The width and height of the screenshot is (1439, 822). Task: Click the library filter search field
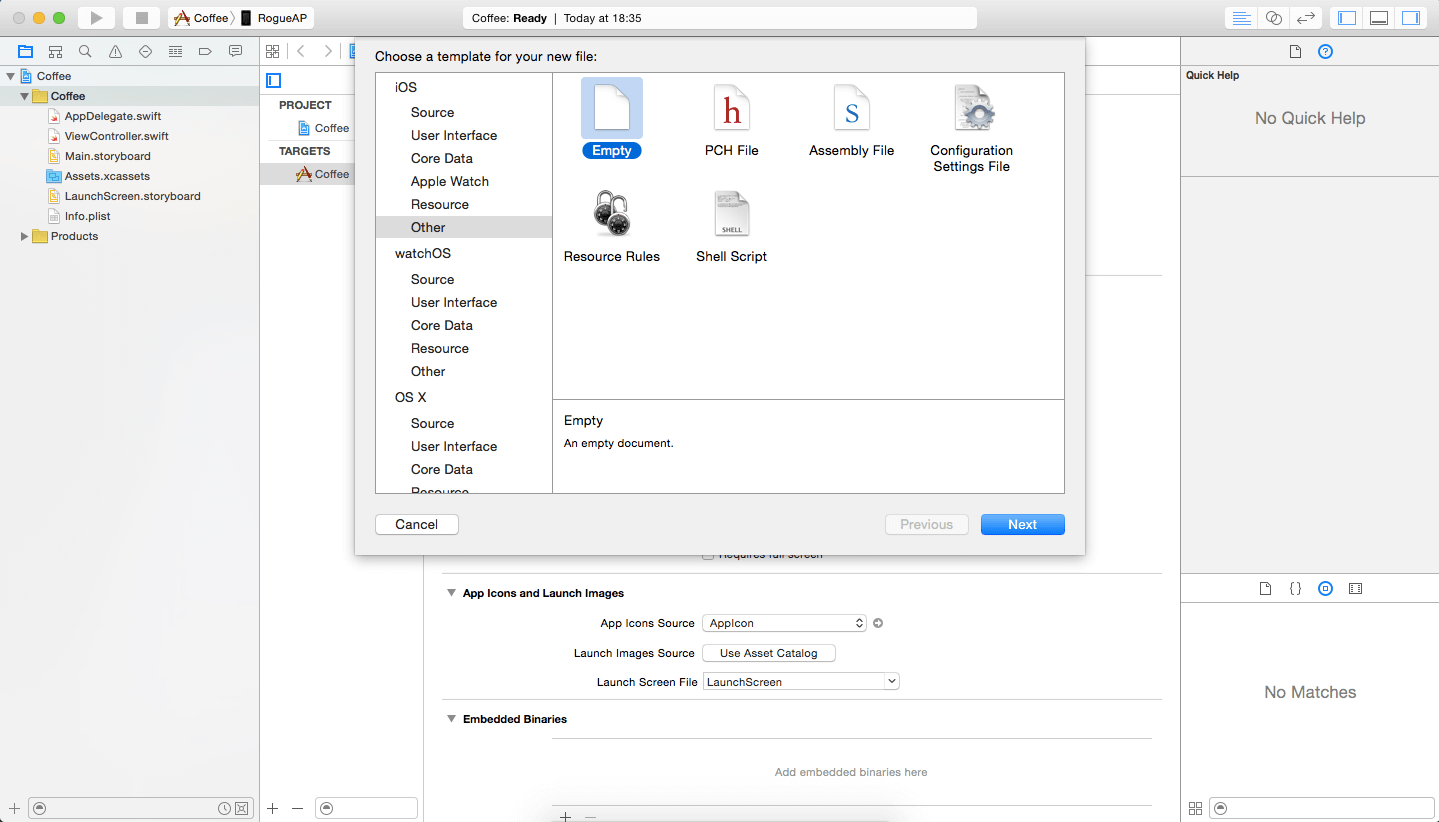click(1322, 808)
